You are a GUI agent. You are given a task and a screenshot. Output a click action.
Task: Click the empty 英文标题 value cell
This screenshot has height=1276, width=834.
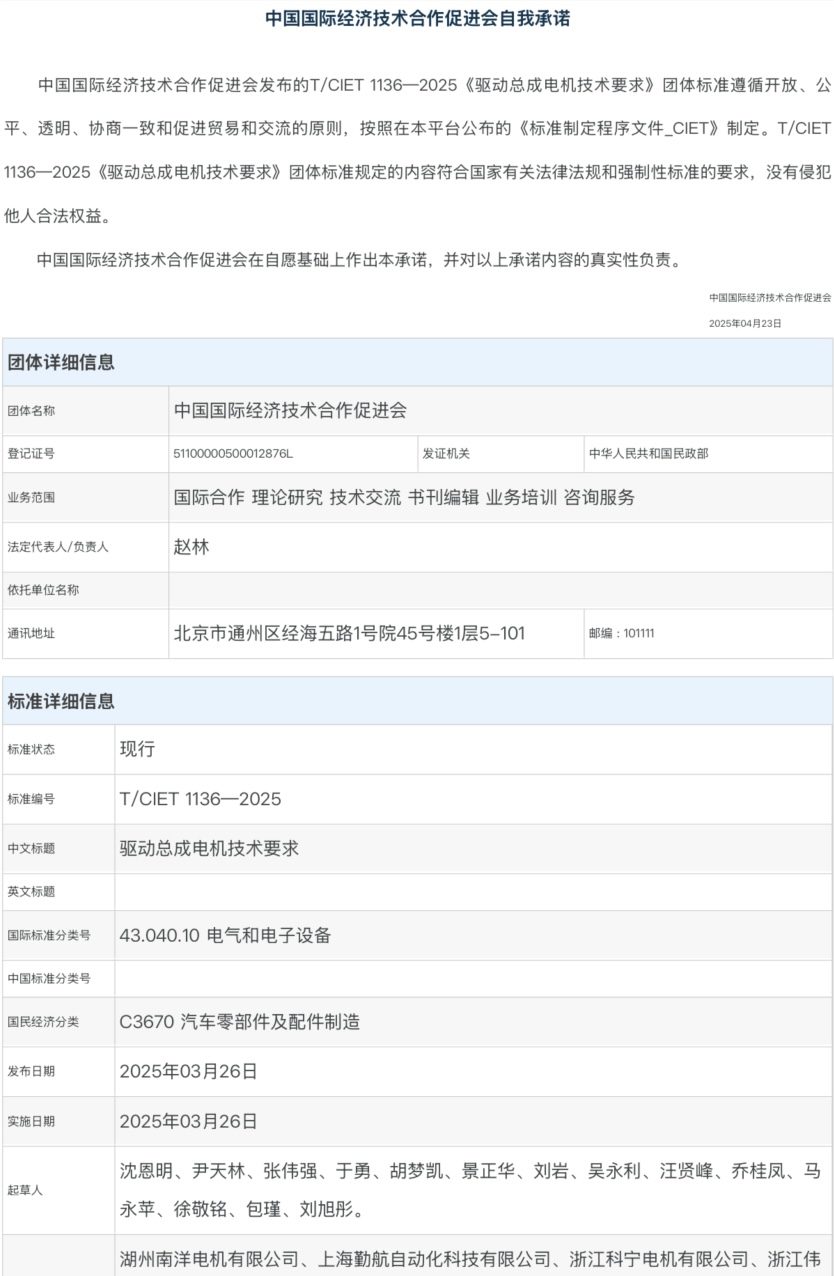point(472,891)
